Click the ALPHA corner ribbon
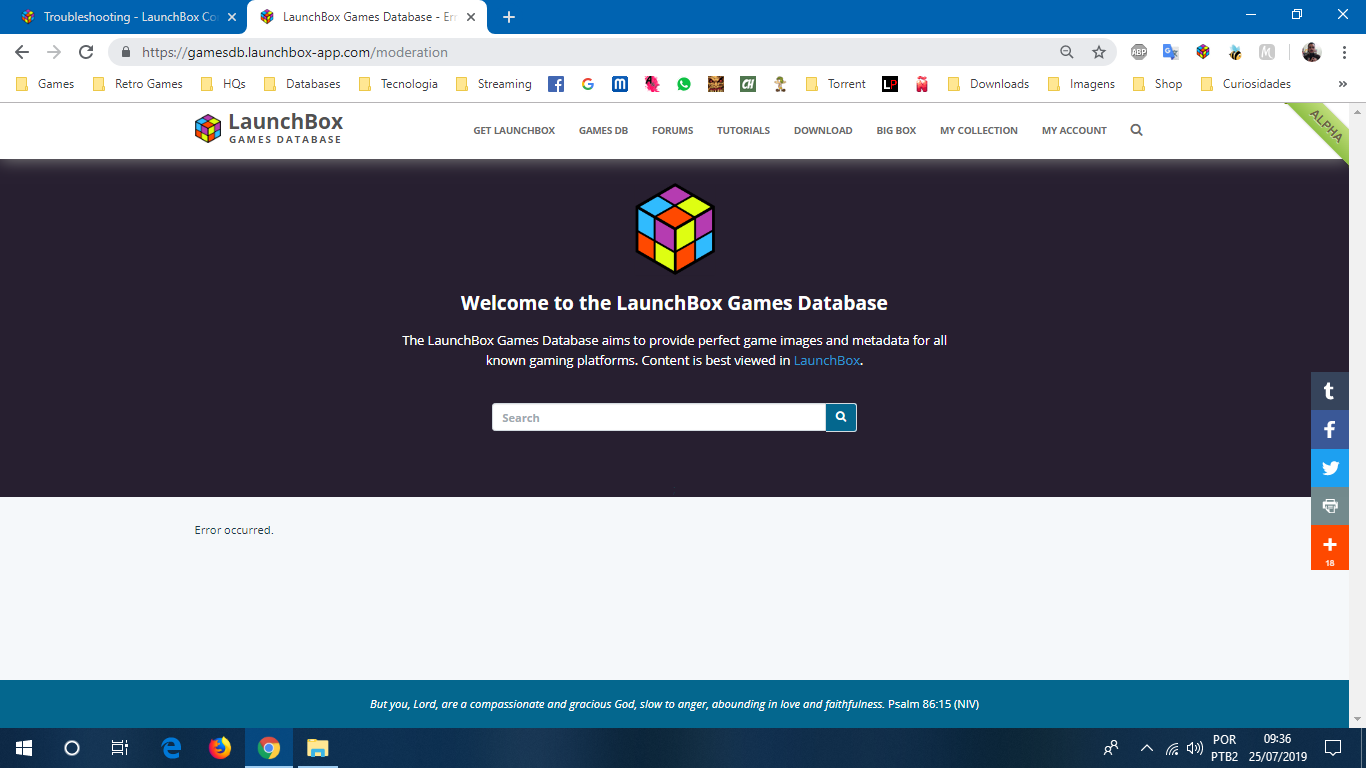The height and width of the screenshot is (768, 1366). click(x=1326, y=127)
